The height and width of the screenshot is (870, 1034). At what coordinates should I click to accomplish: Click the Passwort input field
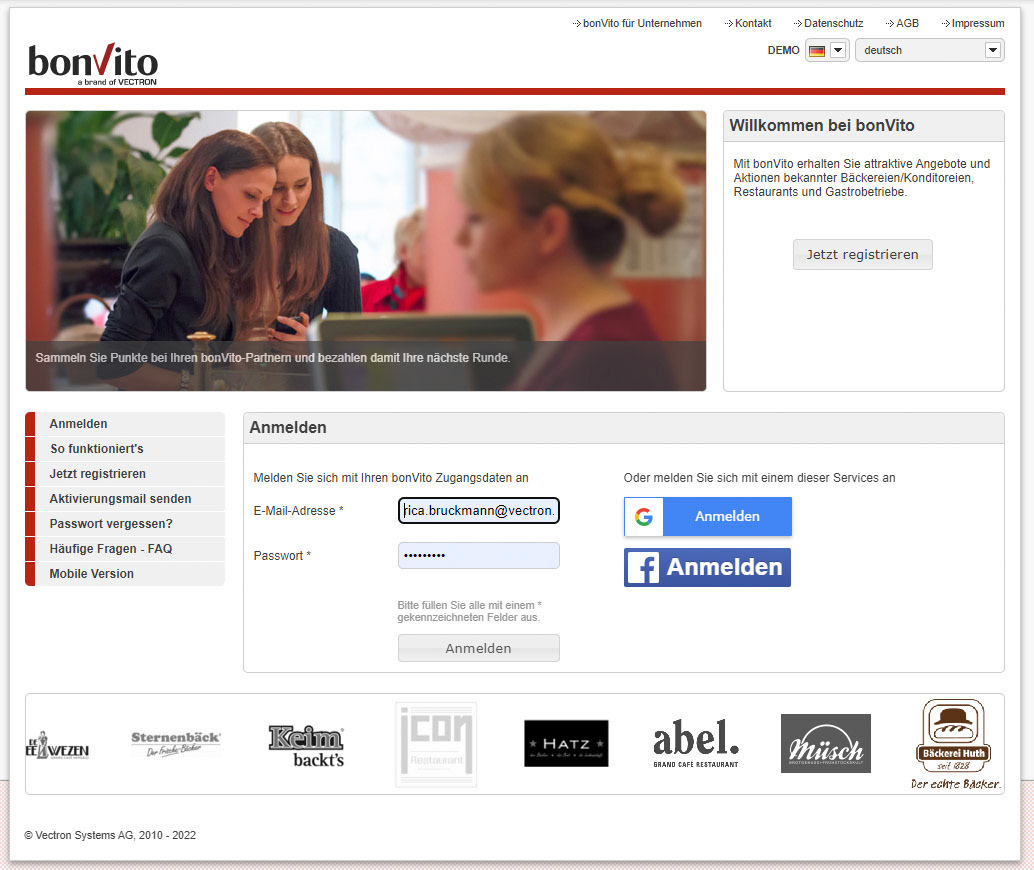pyautogui.click(x=479, y=555)
